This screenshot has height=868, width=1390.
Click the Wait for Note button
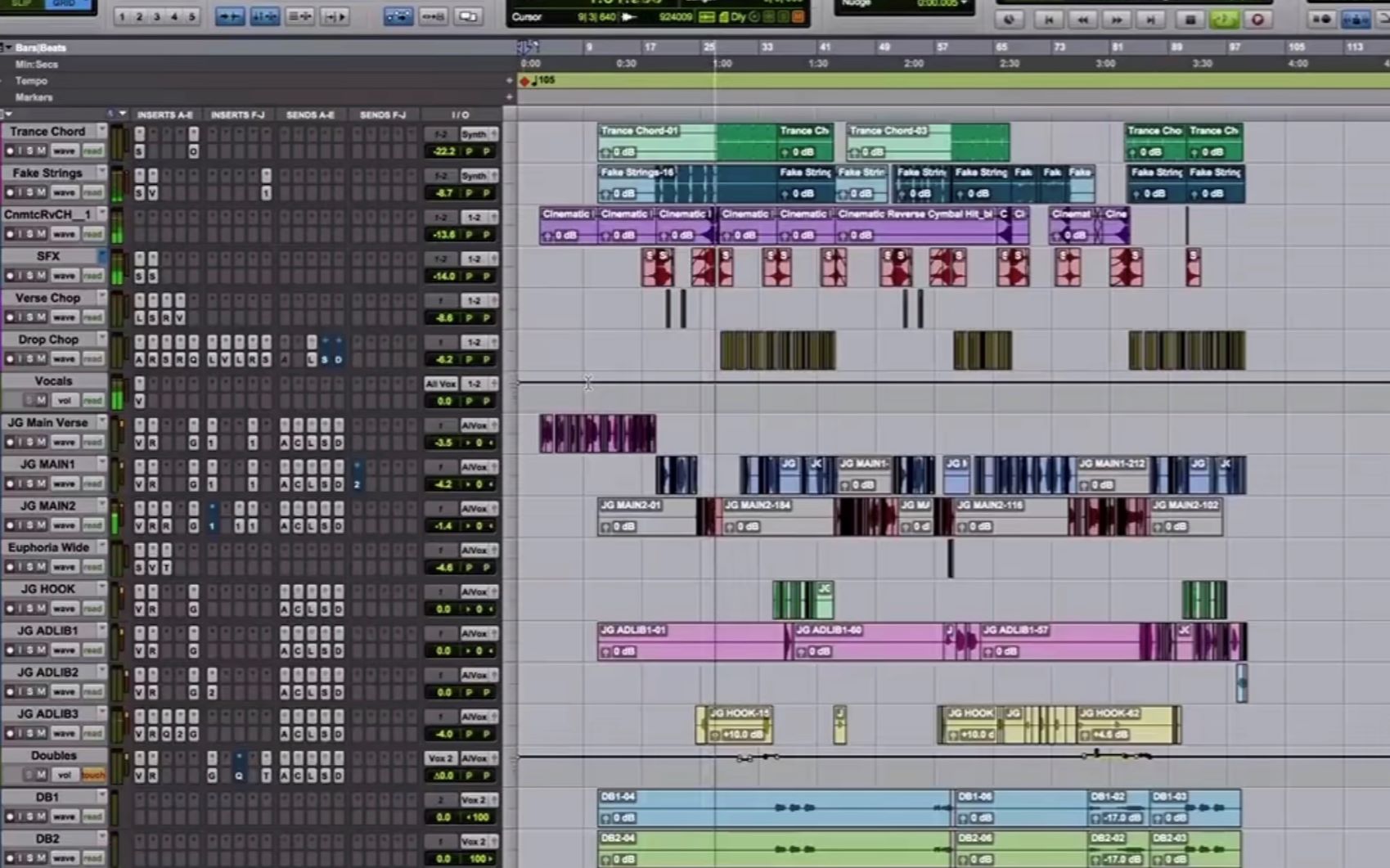coord(1321,19)
